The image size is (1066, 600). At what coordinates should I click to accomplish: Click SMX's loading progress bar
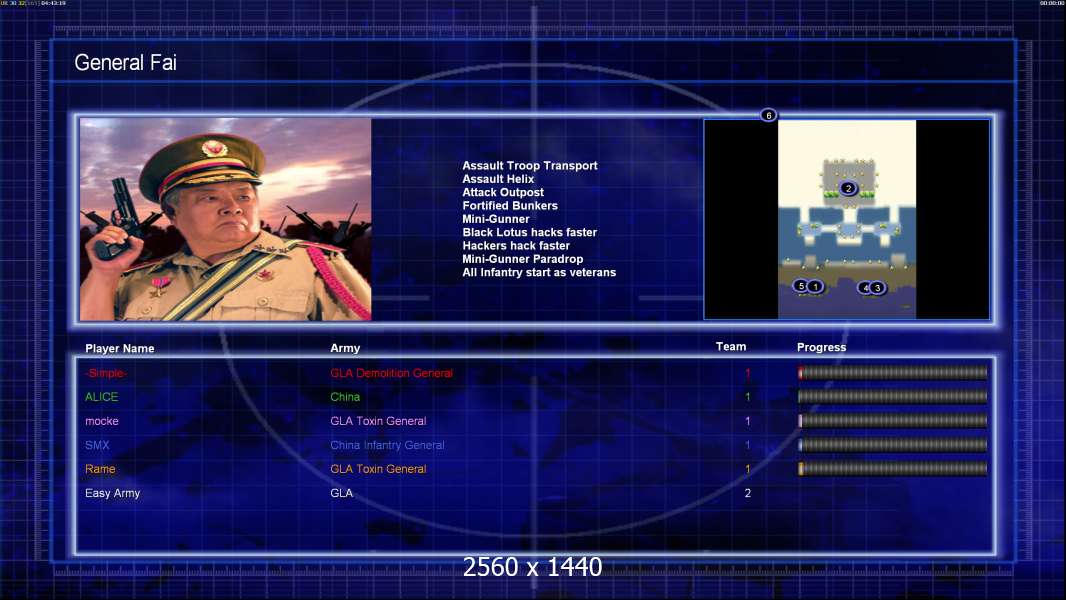(x=893, y=445)
